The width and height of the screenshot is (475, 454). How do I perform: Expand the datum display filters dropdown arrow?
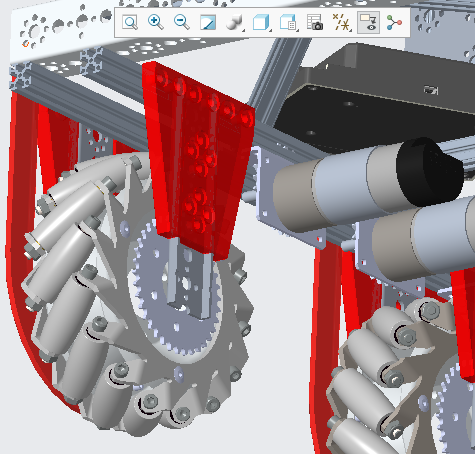pyautogui.click(x=351, y=30)
